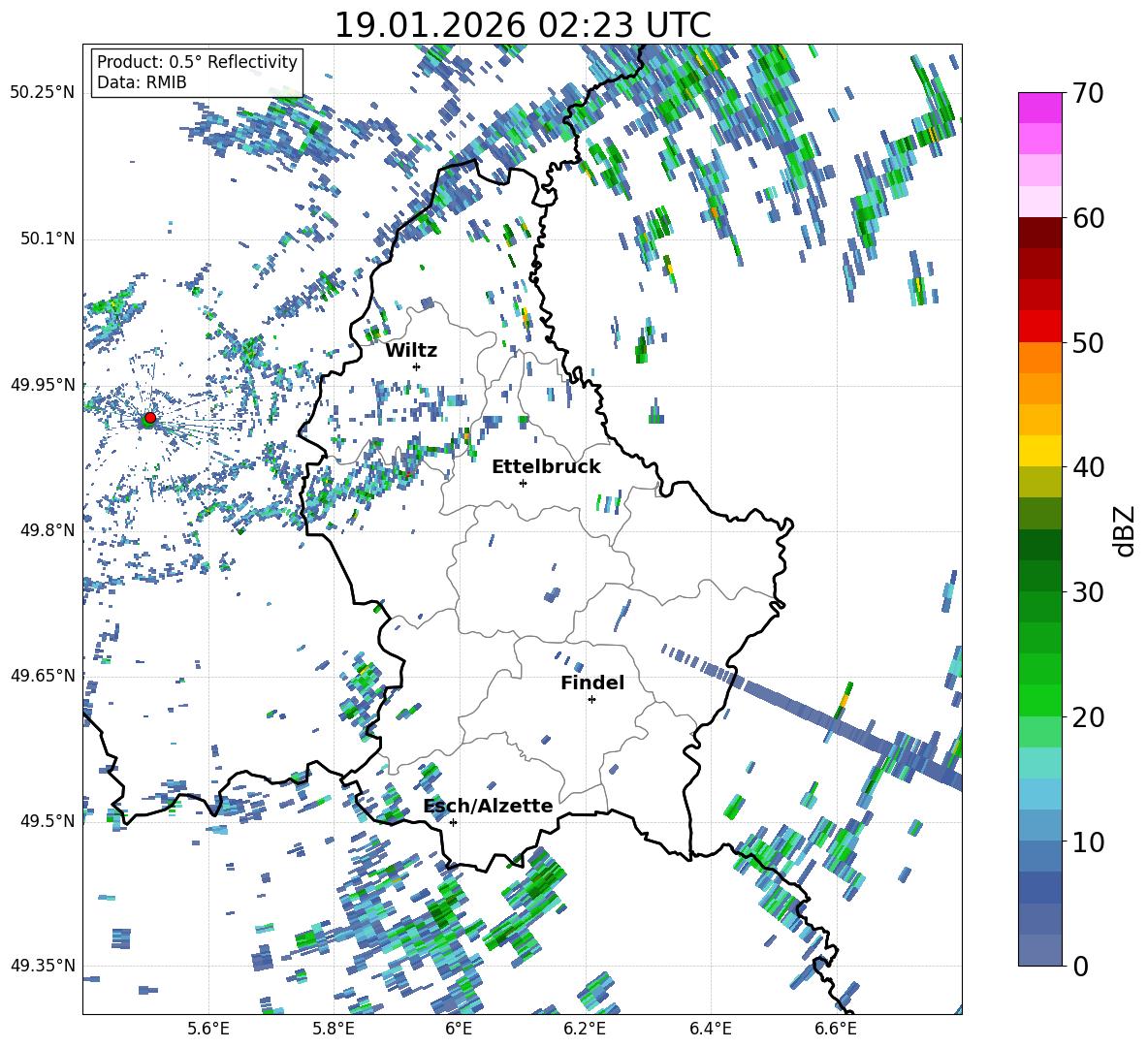Screen dimensions: 1148x1048
Task: Click the 6.4°E longitude label
Action: tap(710, 1029)
